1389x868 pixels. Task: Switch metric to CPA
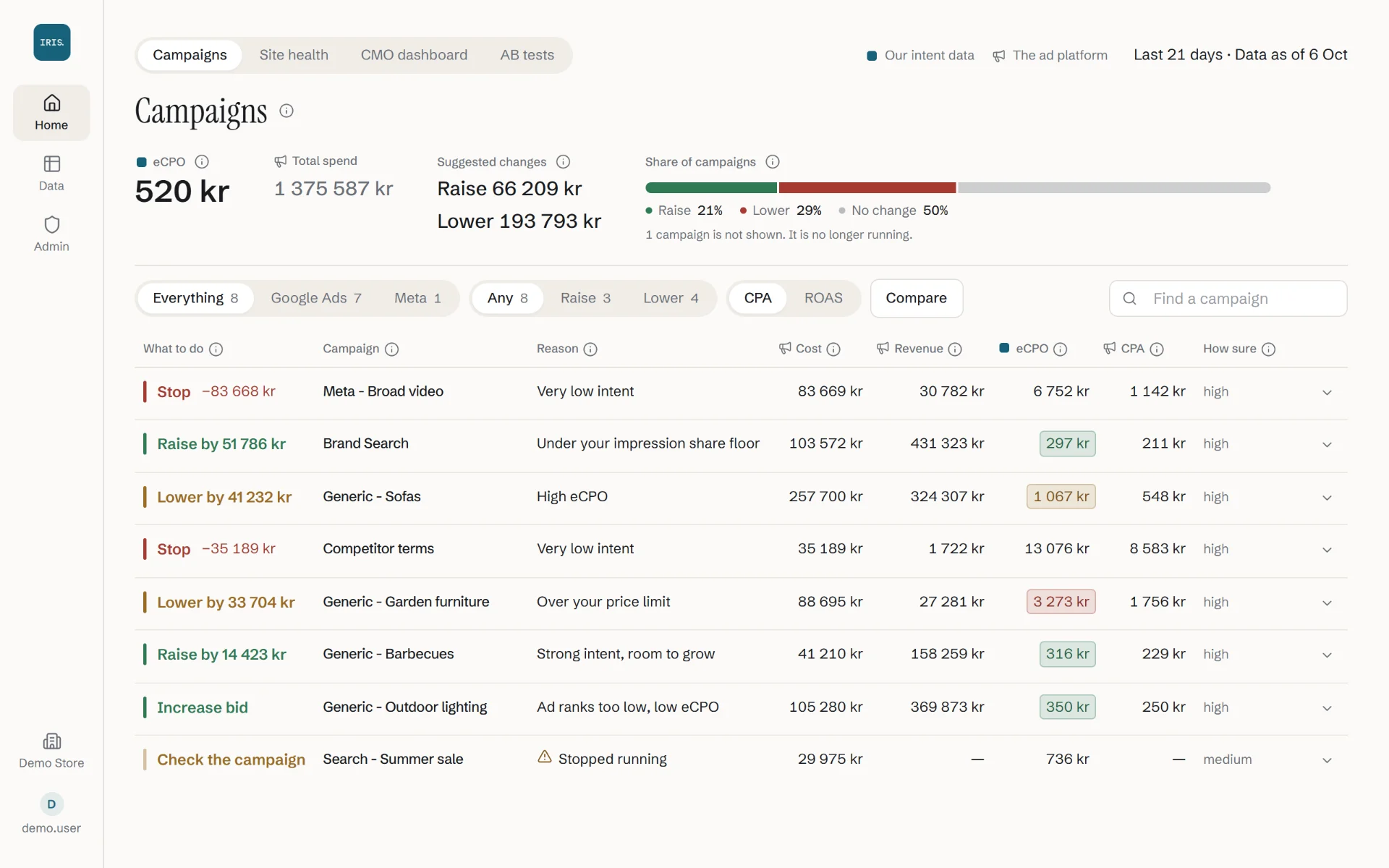pos(757,298)
